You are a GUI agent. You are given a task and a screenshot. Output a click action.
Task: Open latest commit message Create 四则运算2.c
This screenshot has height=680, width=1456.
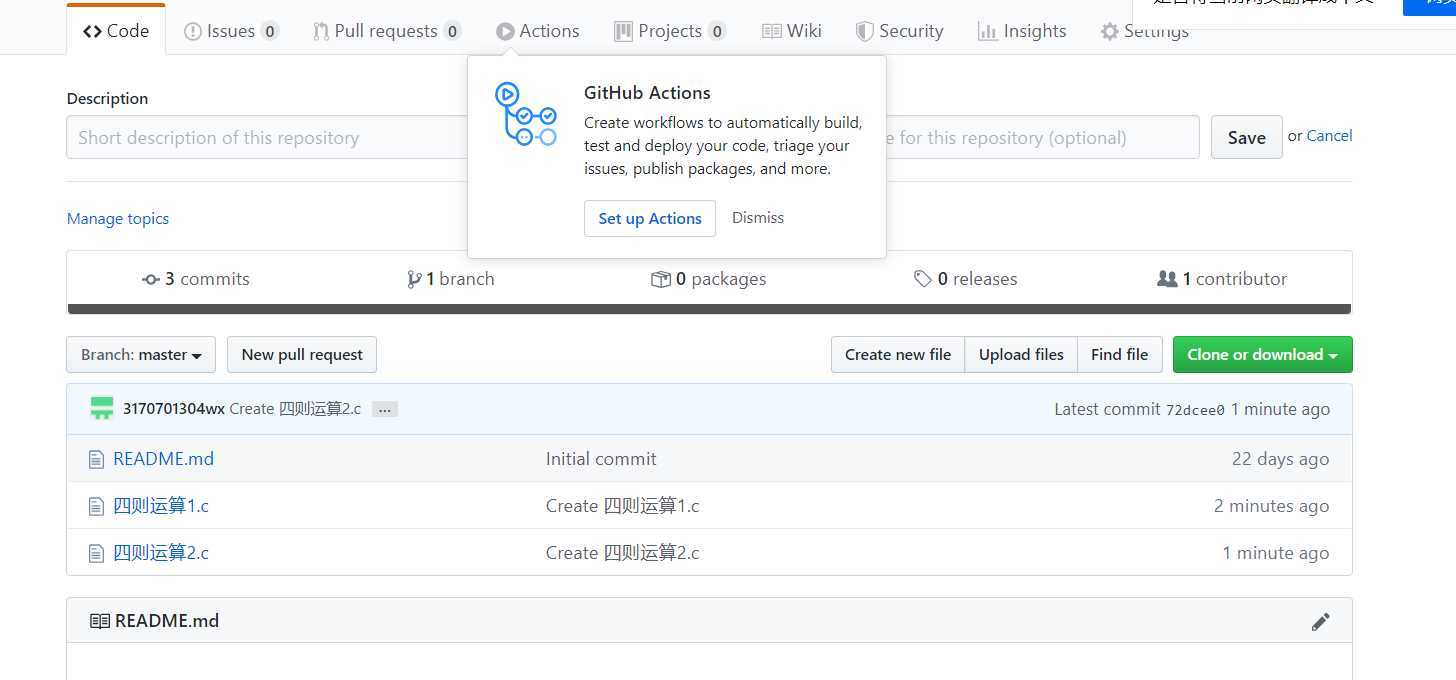point(295,408)
